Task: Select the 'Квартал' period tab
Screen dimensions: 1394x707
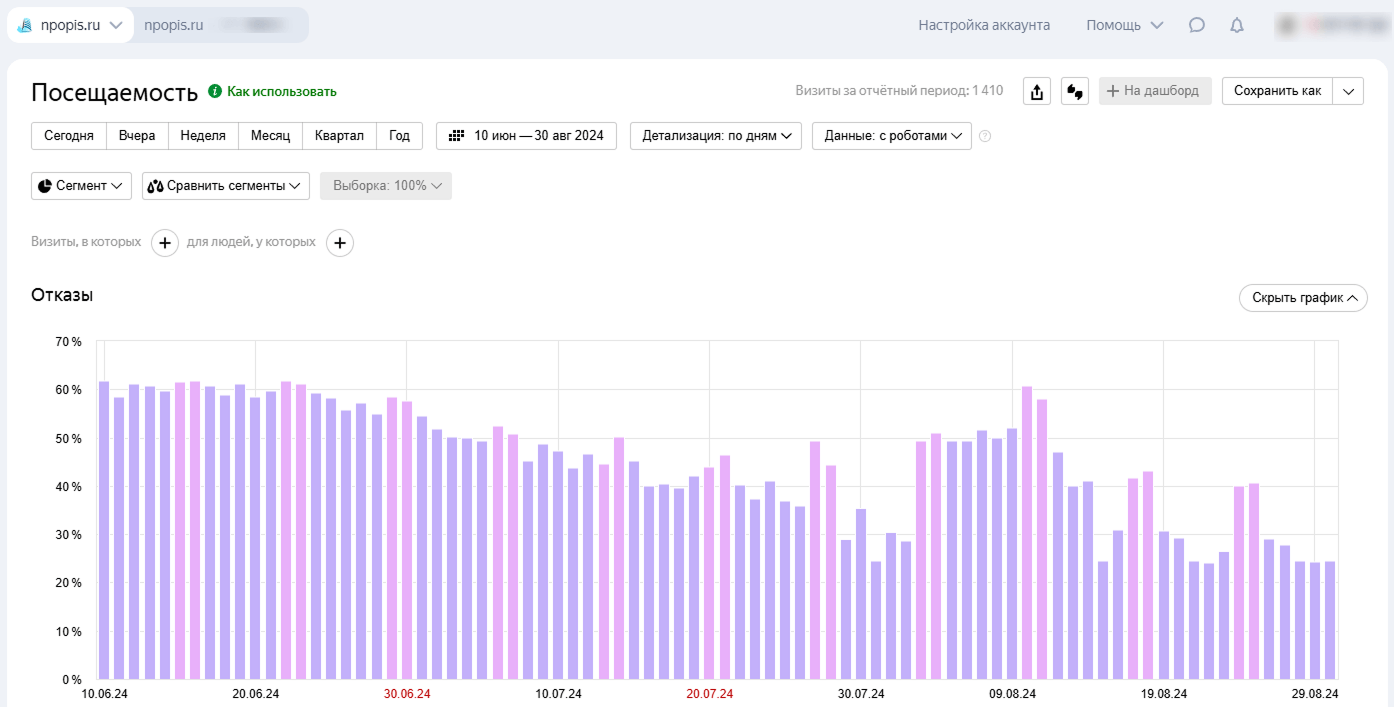Action: point(340,136)
